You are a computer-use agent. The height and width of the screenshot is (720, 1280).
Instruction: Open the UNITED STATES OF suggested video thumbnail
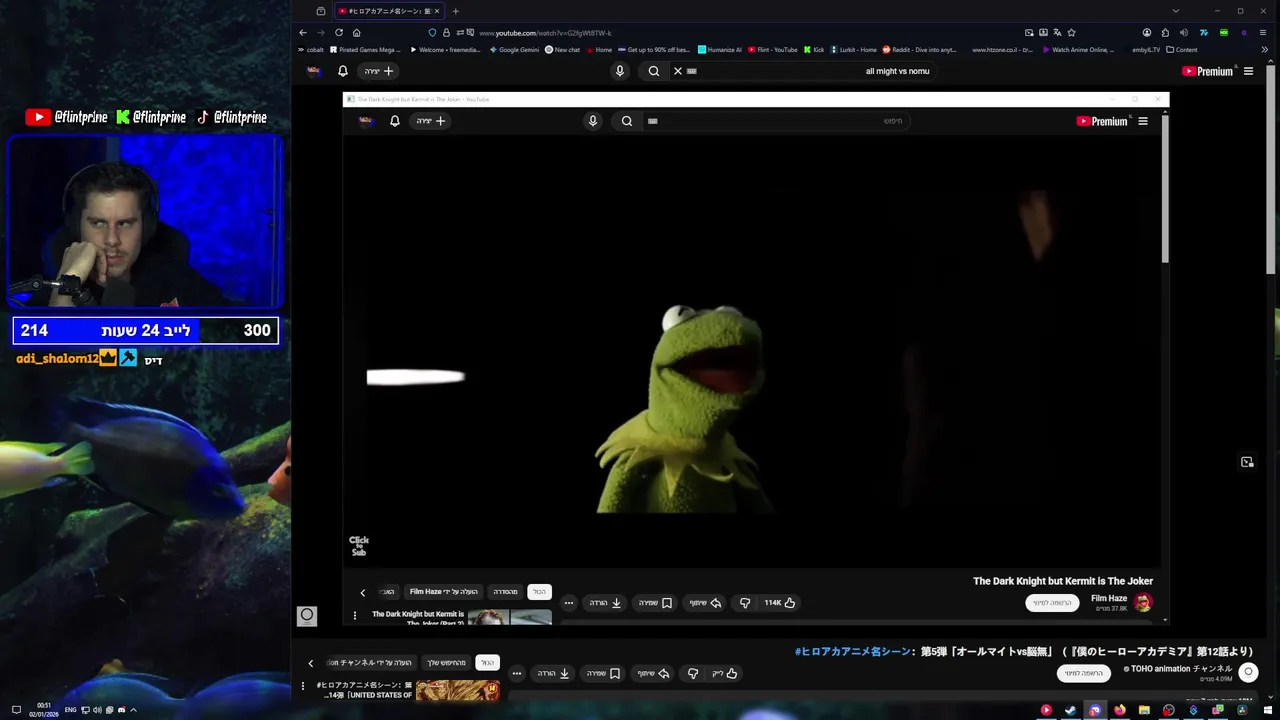coord(458,690)
